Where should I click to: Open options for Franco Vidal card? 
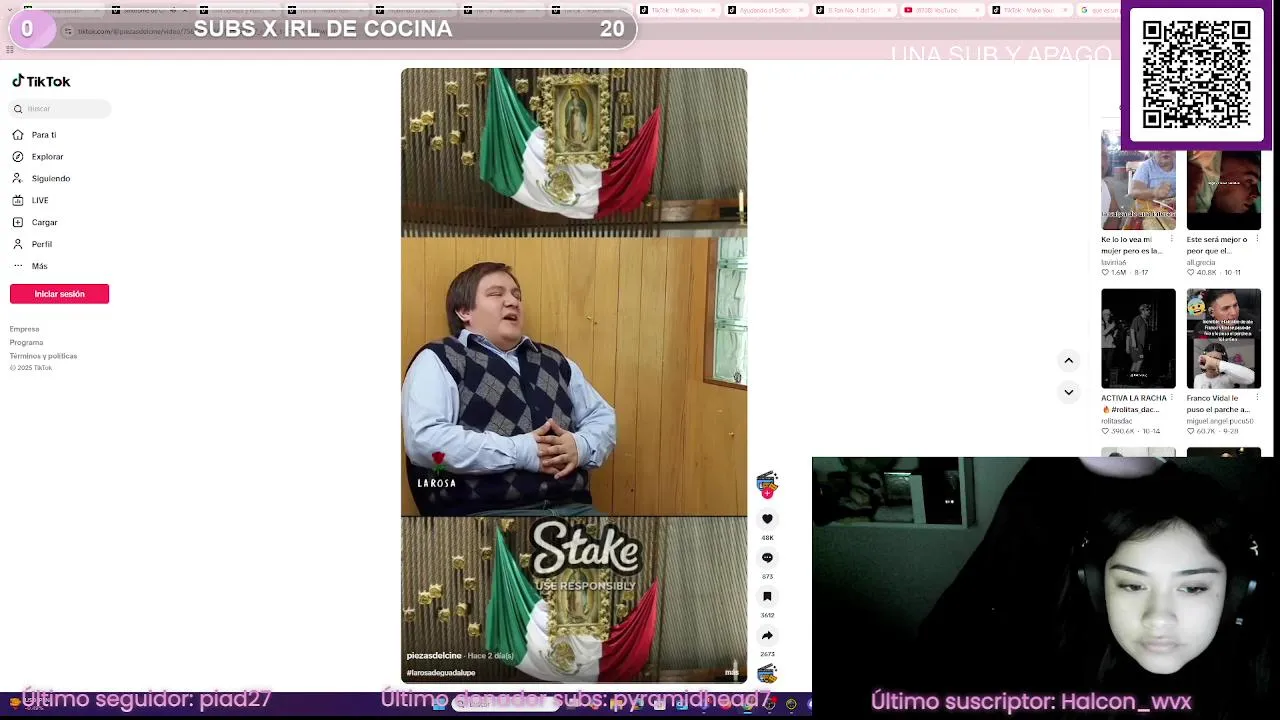(1257, 398)
